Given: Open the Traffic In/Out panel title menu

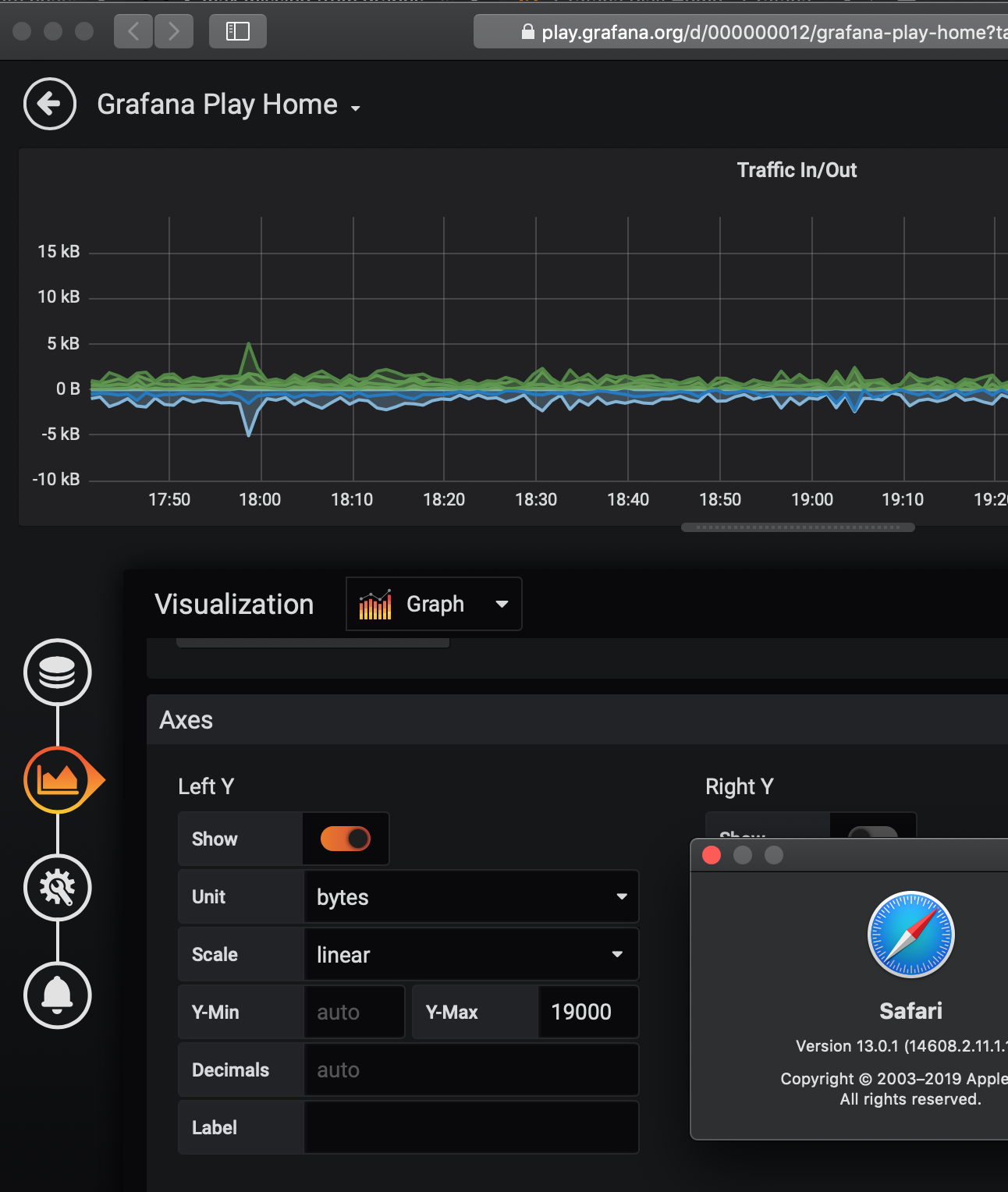Looking at the screenshot, I should [797, 169].
